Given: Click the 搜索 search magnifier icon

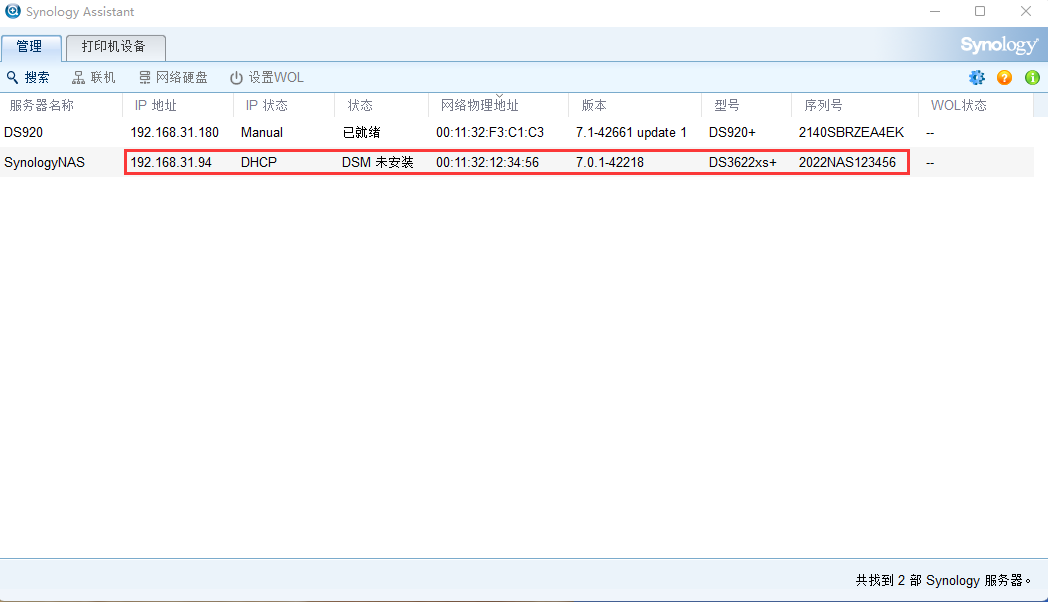Looking at the screenshot, I should point(13,78).
